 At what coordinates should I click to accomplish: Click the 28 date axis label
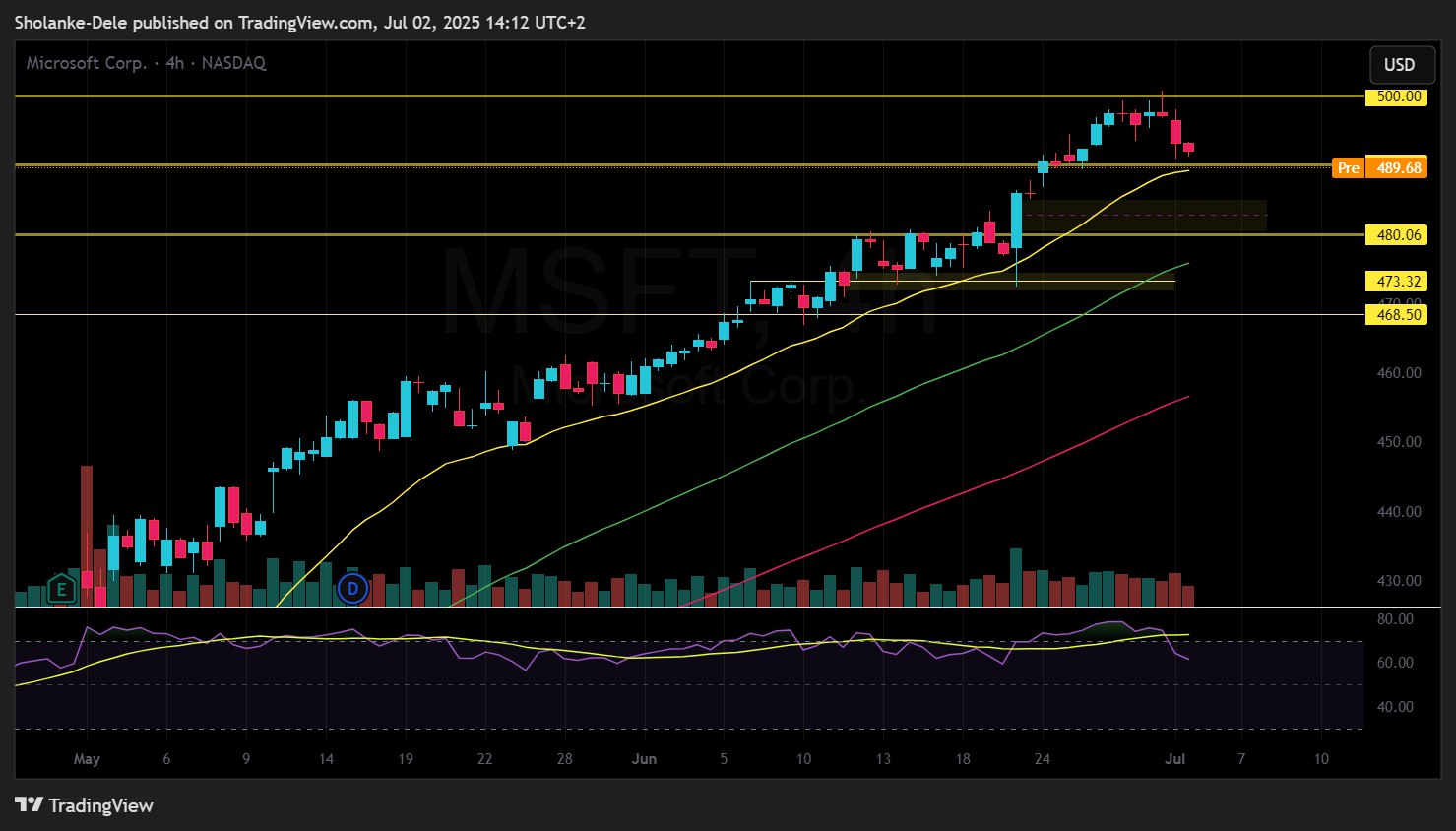[x=564, y=759]
